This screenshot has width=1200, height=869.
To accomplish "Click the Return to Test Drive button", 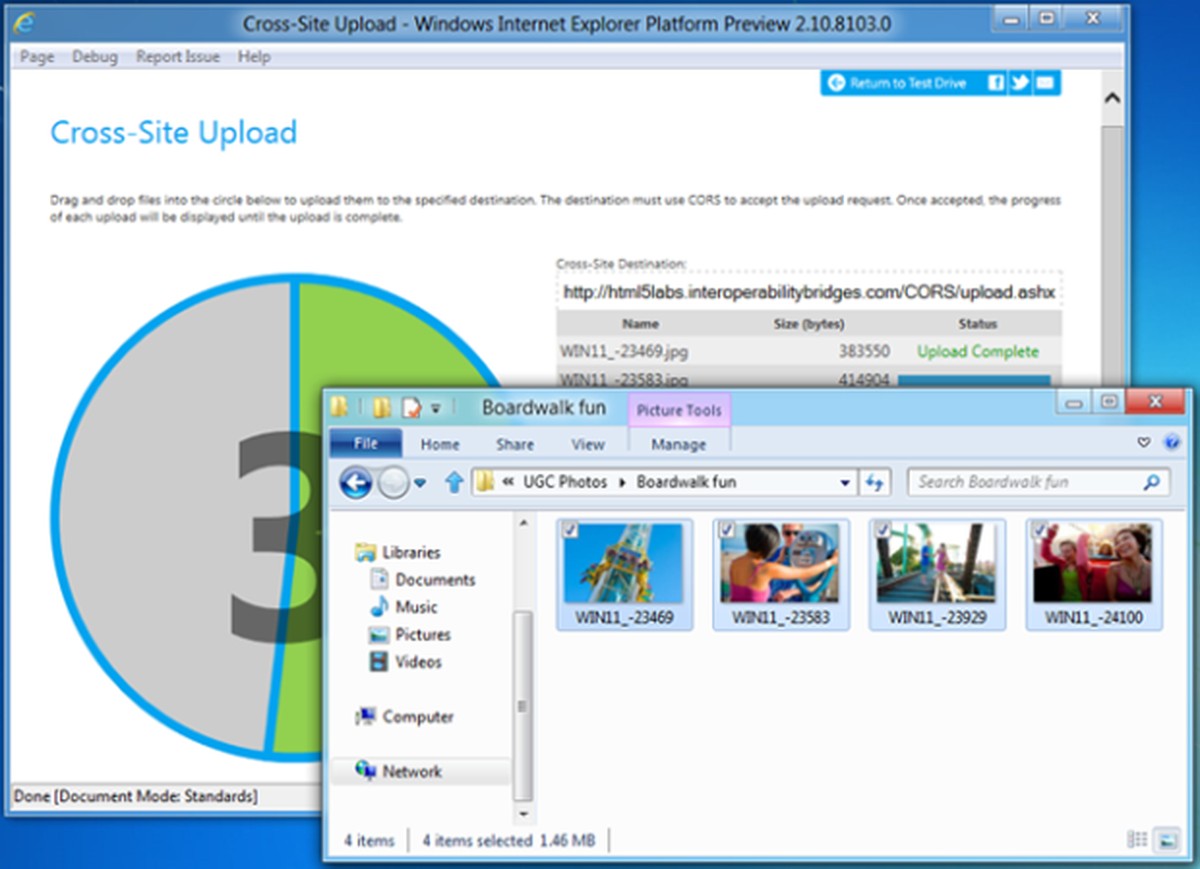I will pyautogui.click(x=898, y=83).
